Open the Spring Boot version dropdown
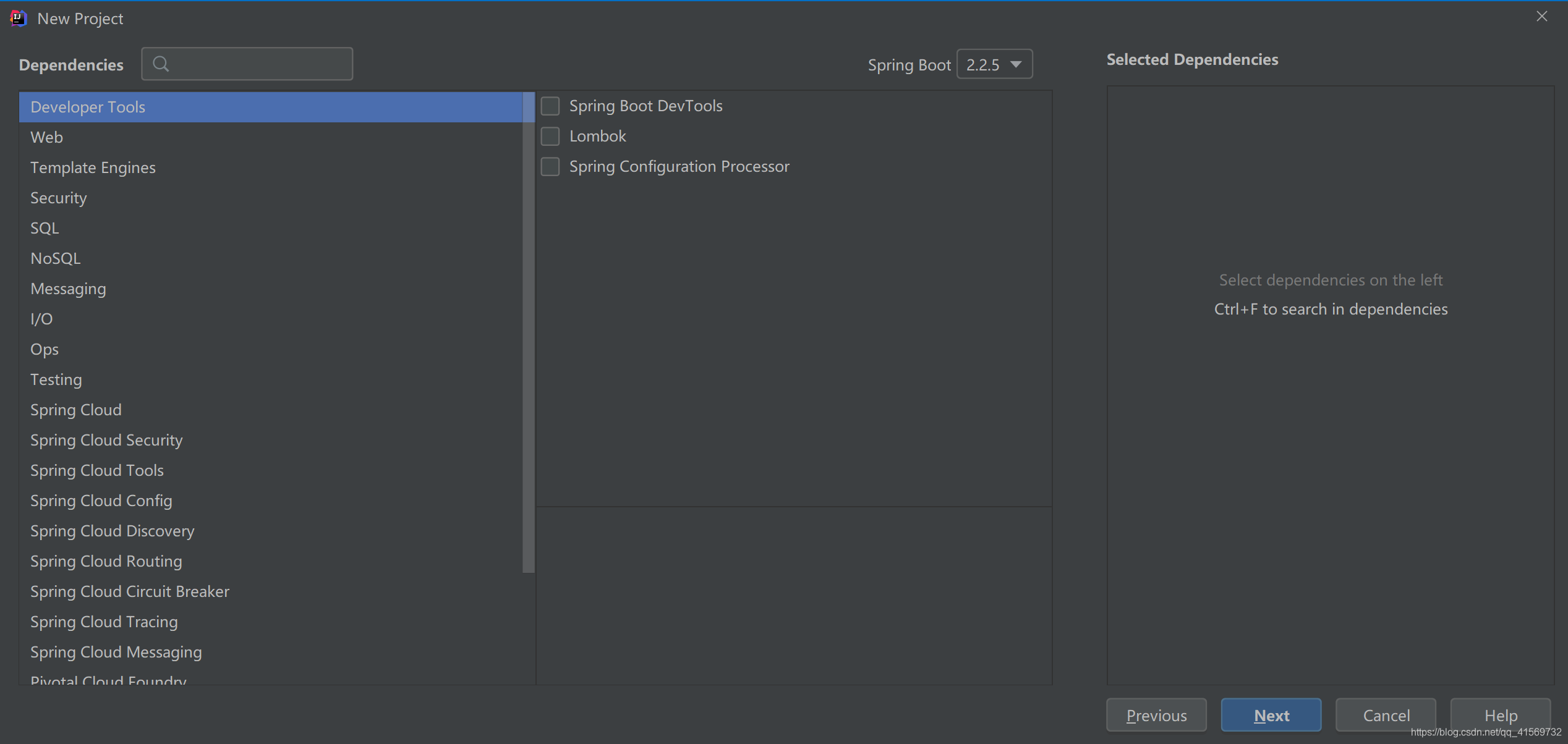Screen dimensions: 1568x744 coord(994,64)
